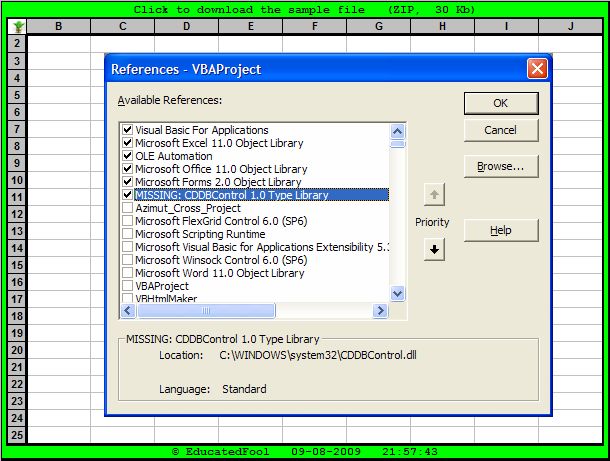
Task: Select column H header in the spreadsheet
Action: pos(442,26)
